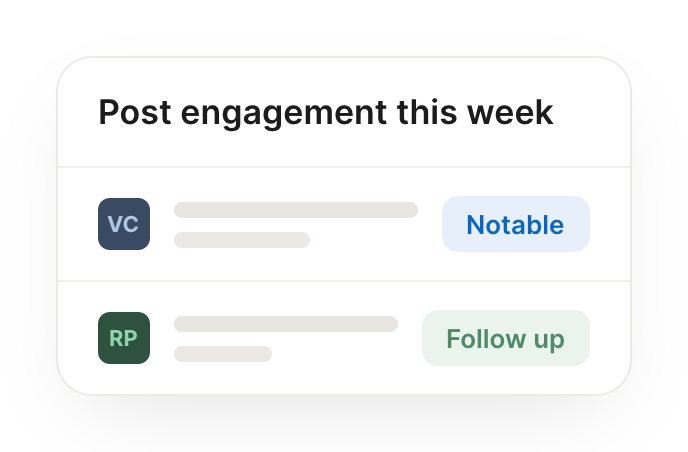
Task: Open the RP row's shorter subtitle line
Action: coord(223,354)
